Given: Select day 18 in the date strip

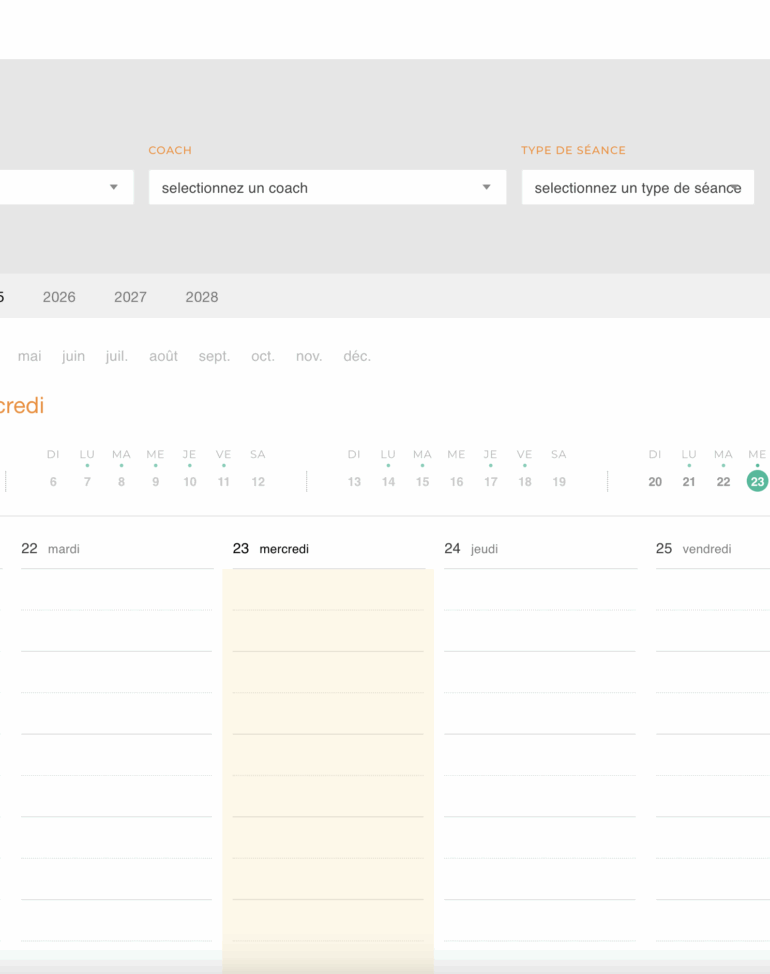Looking at the screenshot, I should coord(525,481).
